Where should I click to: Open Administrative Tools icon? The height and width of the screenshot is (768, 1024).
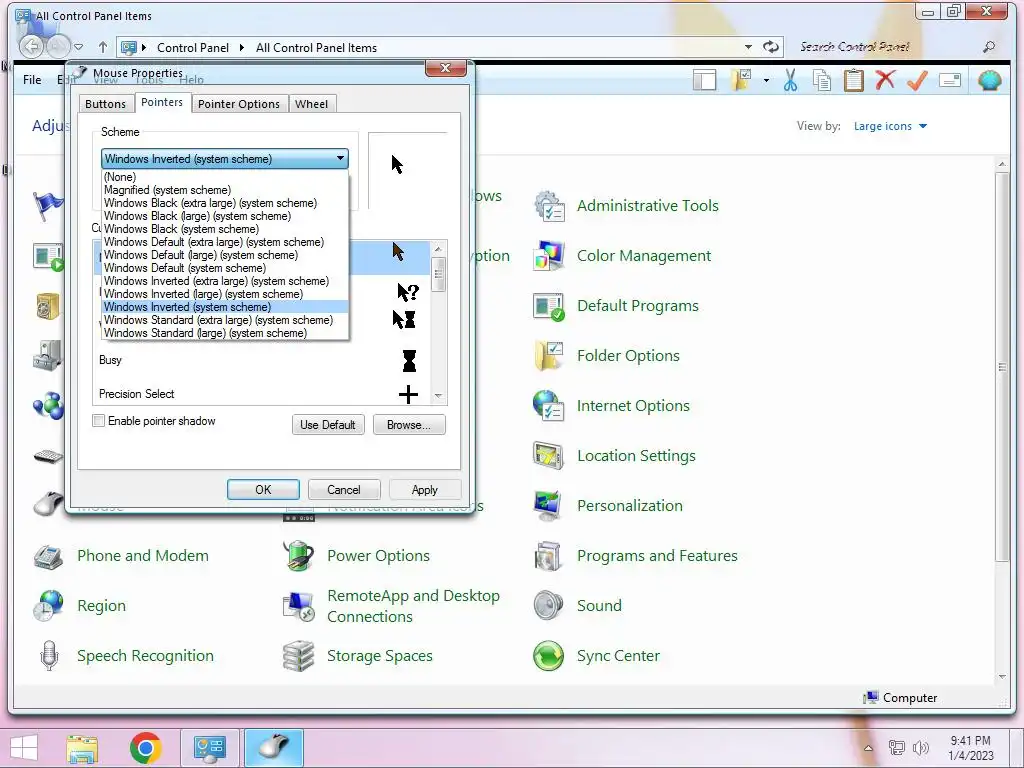[549, 206]
